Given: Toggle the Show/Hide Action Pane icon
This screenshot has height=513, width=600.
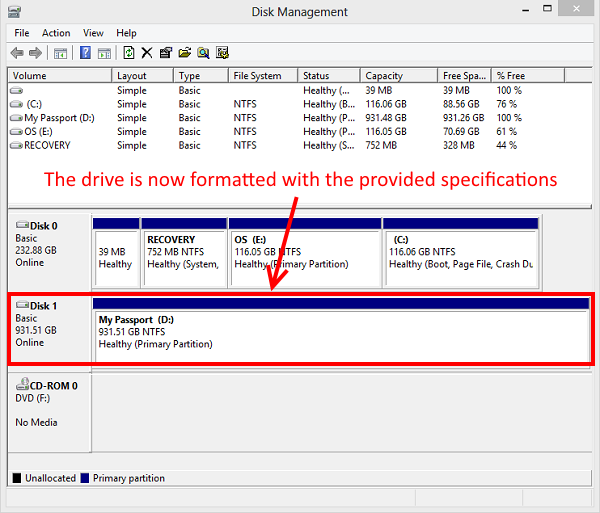Looking at the screenshot, I should click(x=104, y=53).
